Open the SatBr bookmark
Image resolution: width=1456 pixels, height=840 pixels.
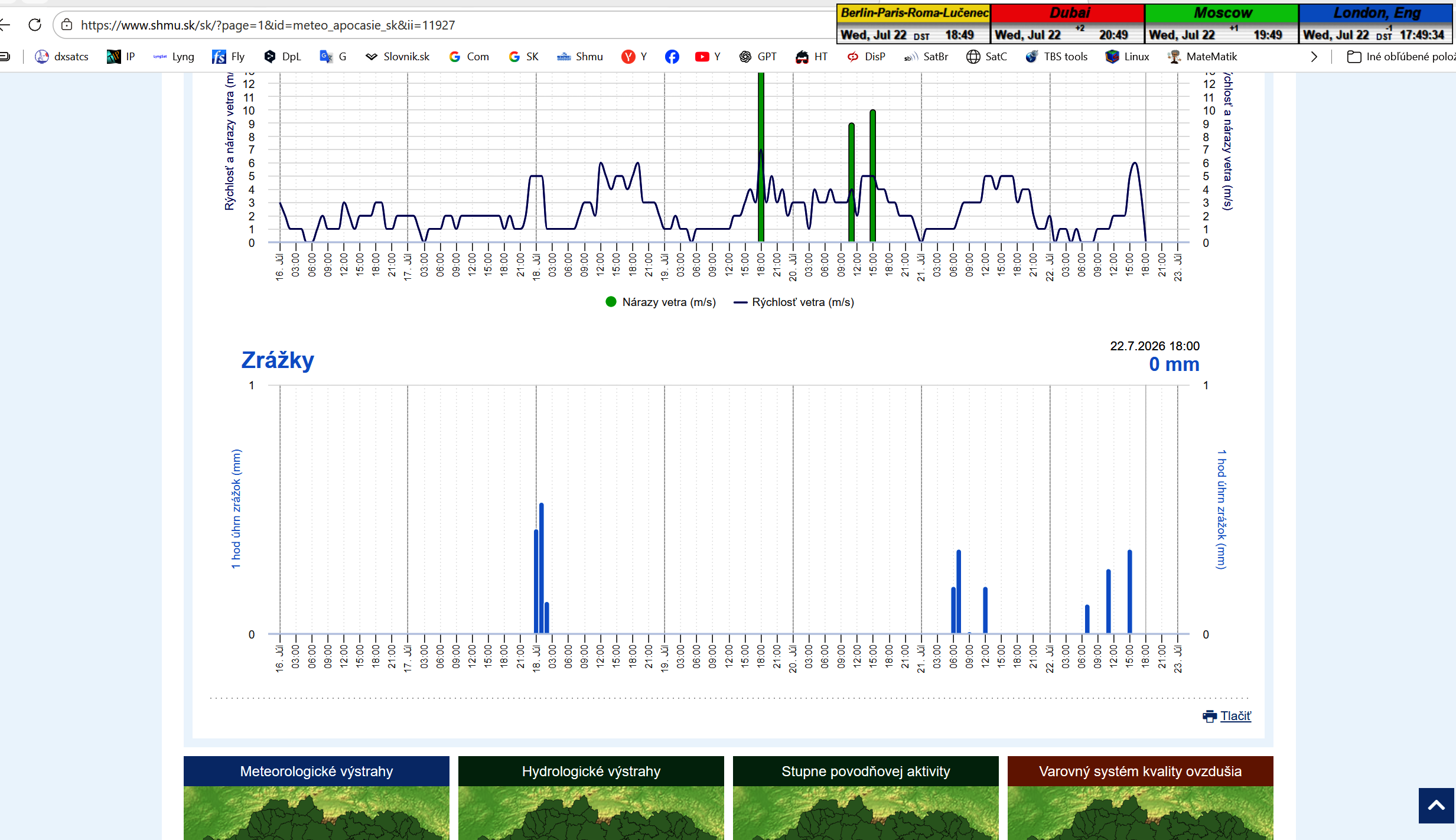coord(926,57)
